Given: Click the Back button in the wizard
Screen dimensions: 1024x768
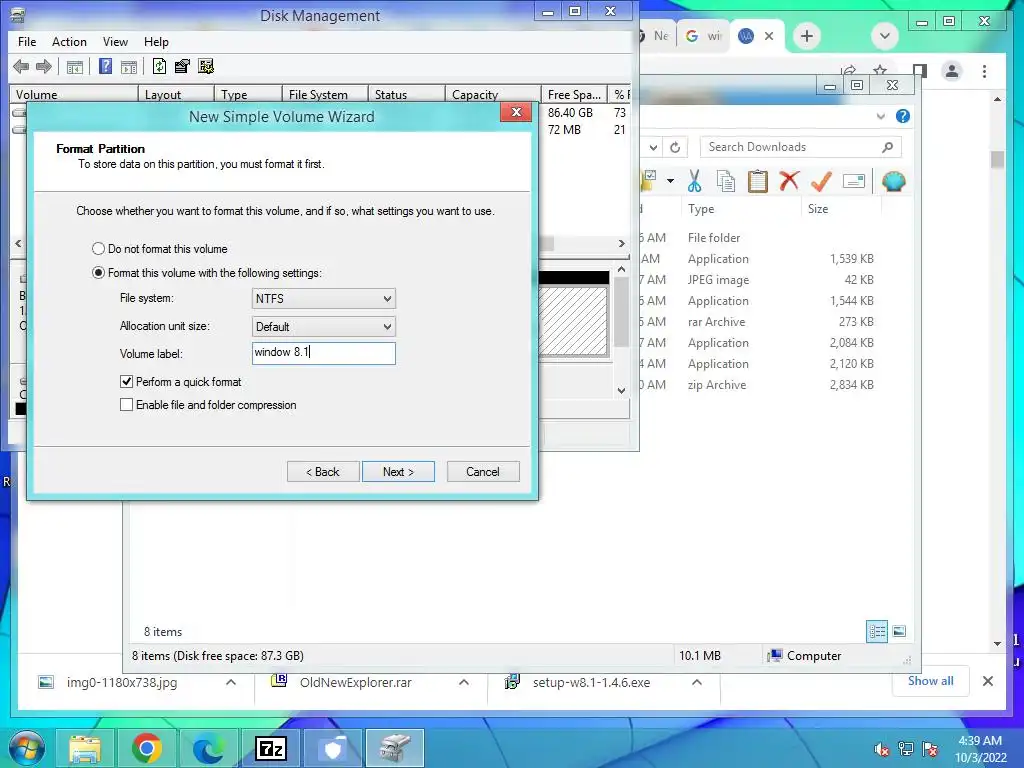Looking at the screenshot, I should point(323,472).
